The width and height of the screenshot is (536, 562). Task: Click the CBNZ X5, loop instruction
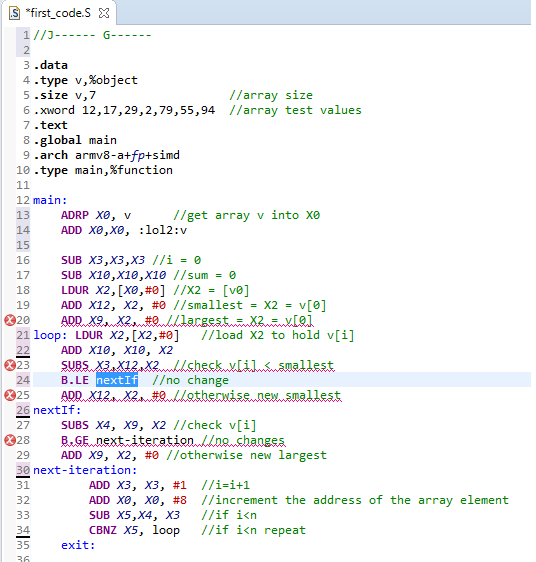(134, 530)
